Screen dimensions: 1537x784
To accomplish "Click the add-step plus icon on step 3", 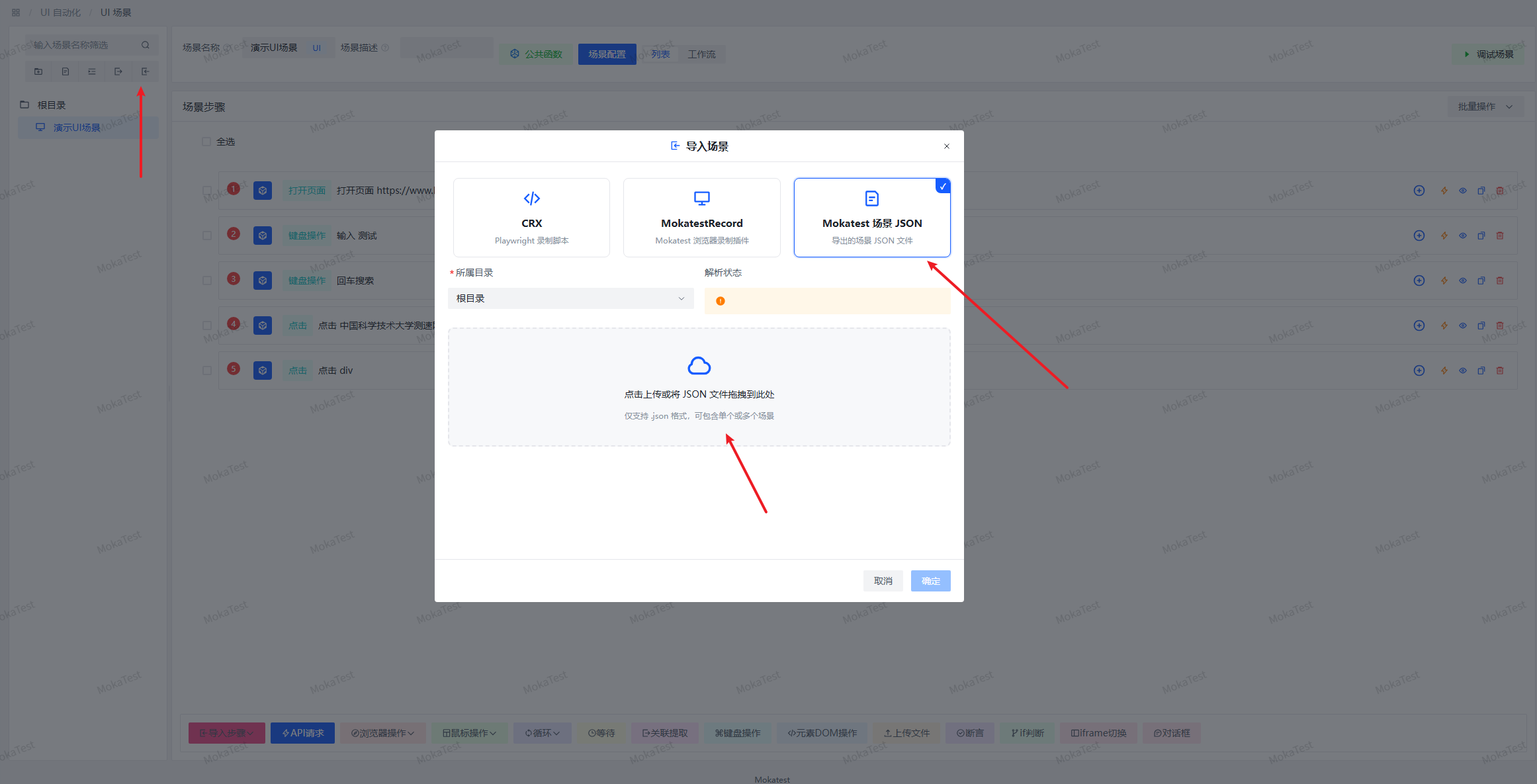I will click(1419, 281).
